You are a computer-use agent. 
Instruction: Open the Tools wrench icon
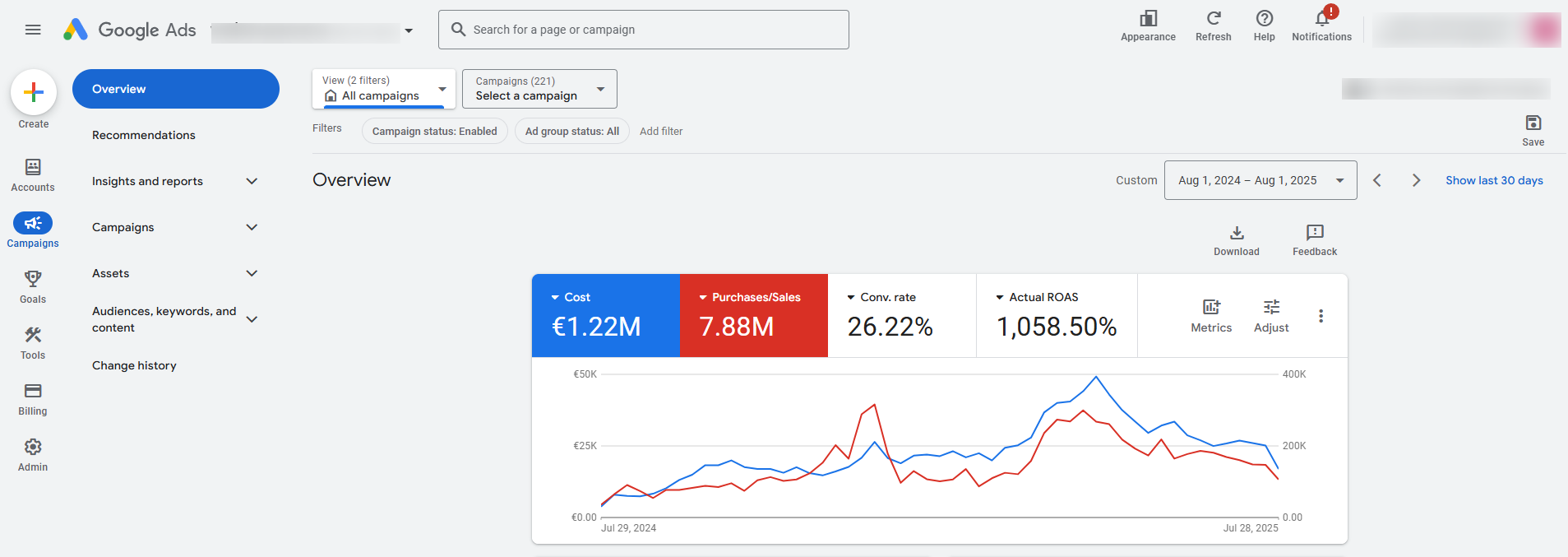click(x=33, y=336)
